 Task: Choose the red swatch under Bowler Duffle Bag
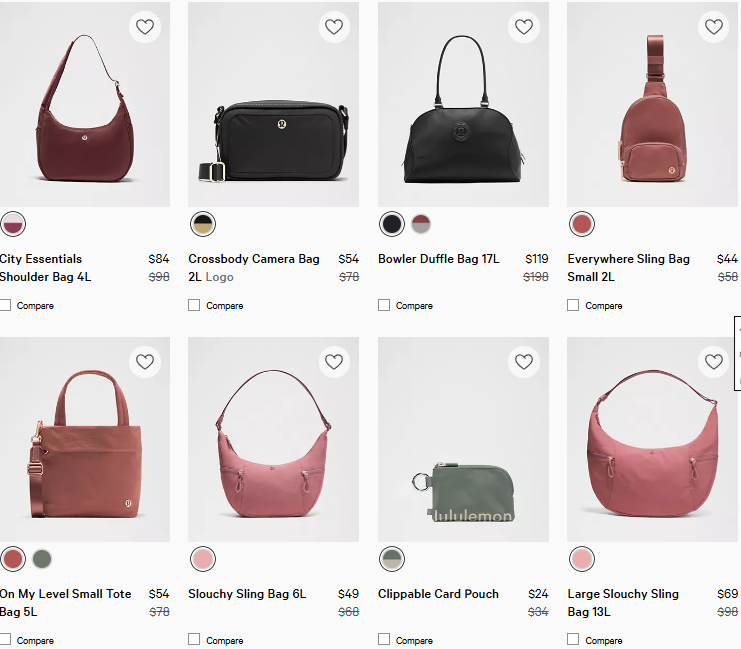pos(421,223)
